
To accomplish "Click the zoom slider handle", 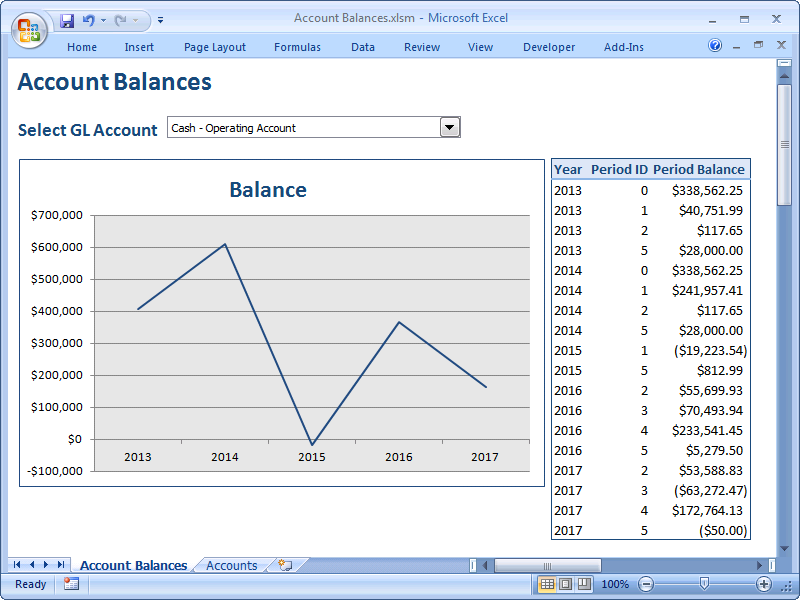I will pyautogui.click(x=704, y=584).
